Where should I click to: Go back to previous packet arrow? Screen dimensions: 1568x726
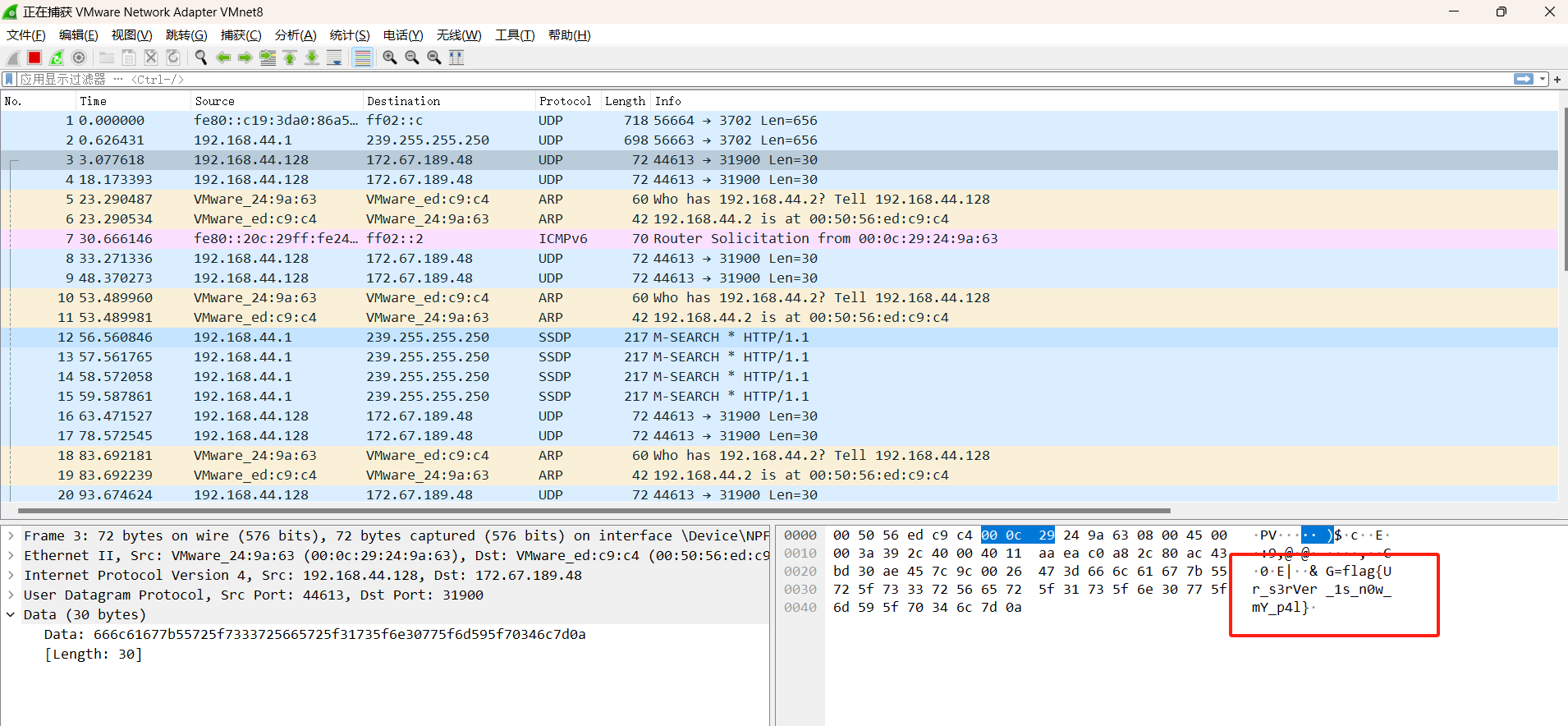click(222, 57)
